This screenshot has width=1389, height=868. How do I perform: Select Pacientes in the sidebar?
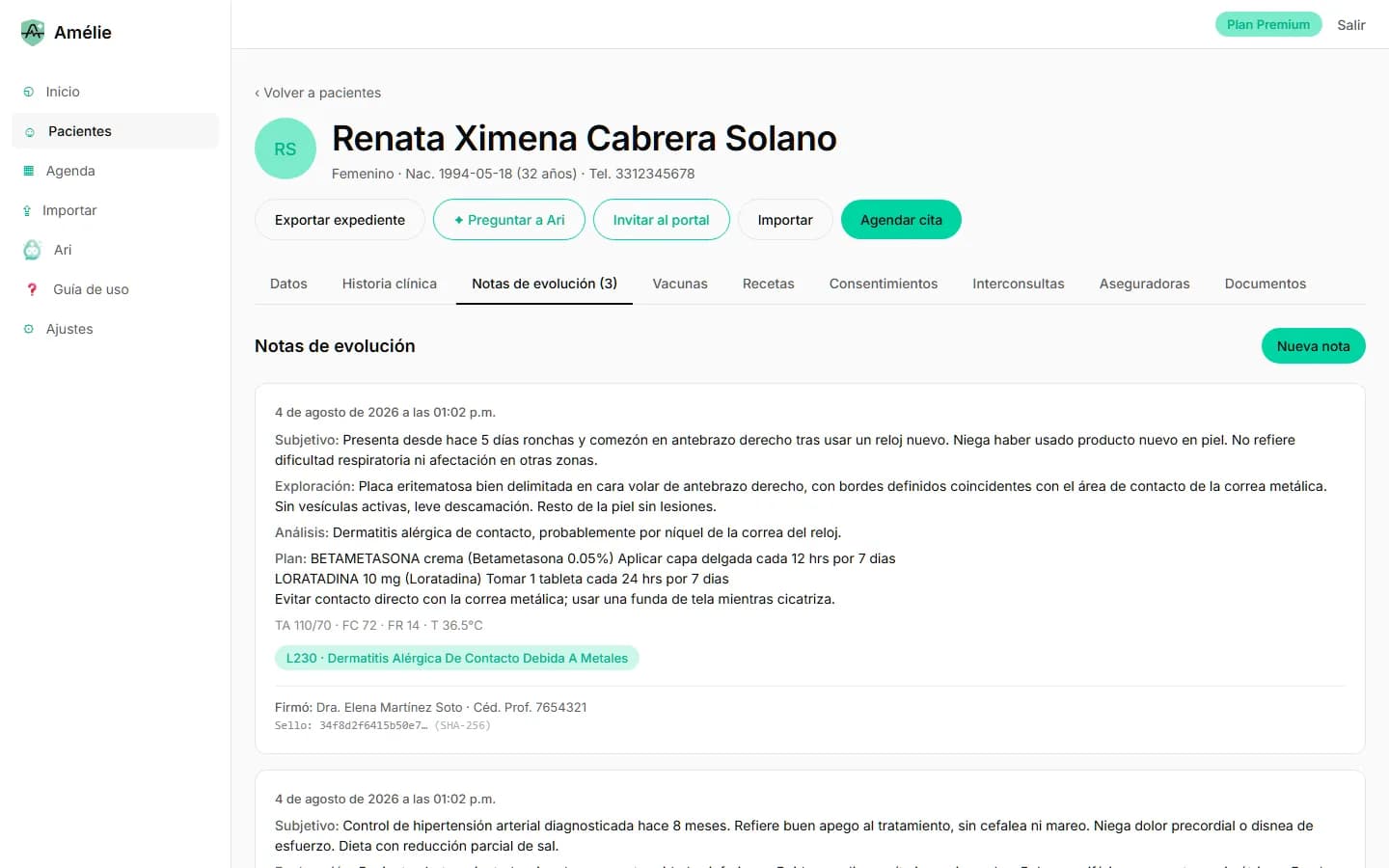click(116, 131)
